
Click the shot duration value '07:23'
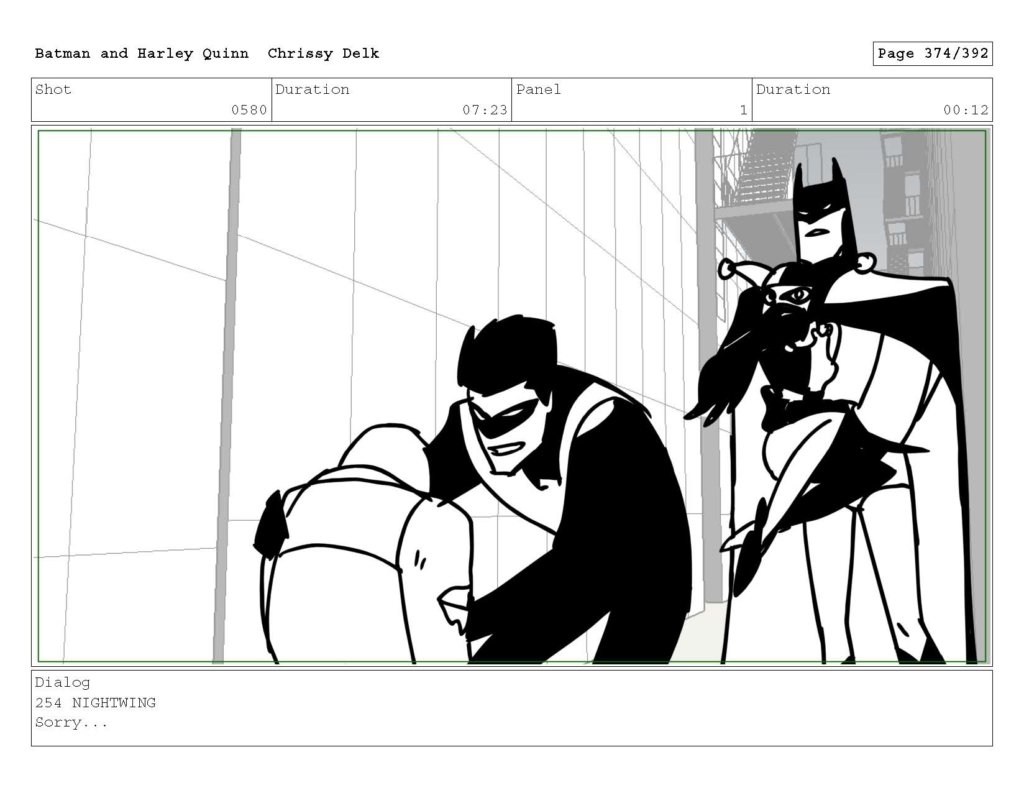tap(485, 110)
